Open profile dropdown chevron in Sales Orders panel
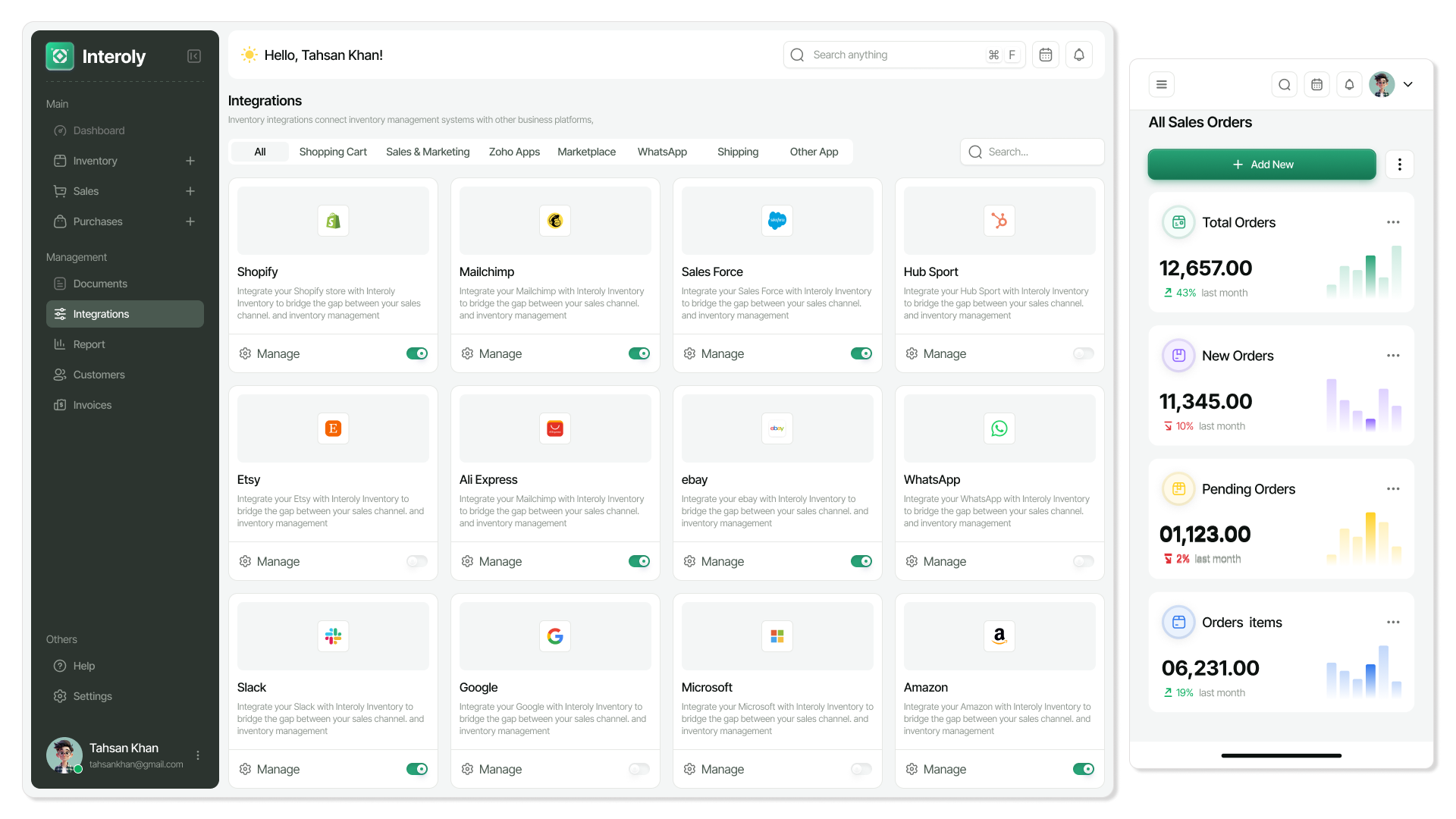 click(x=1408, y=84)
